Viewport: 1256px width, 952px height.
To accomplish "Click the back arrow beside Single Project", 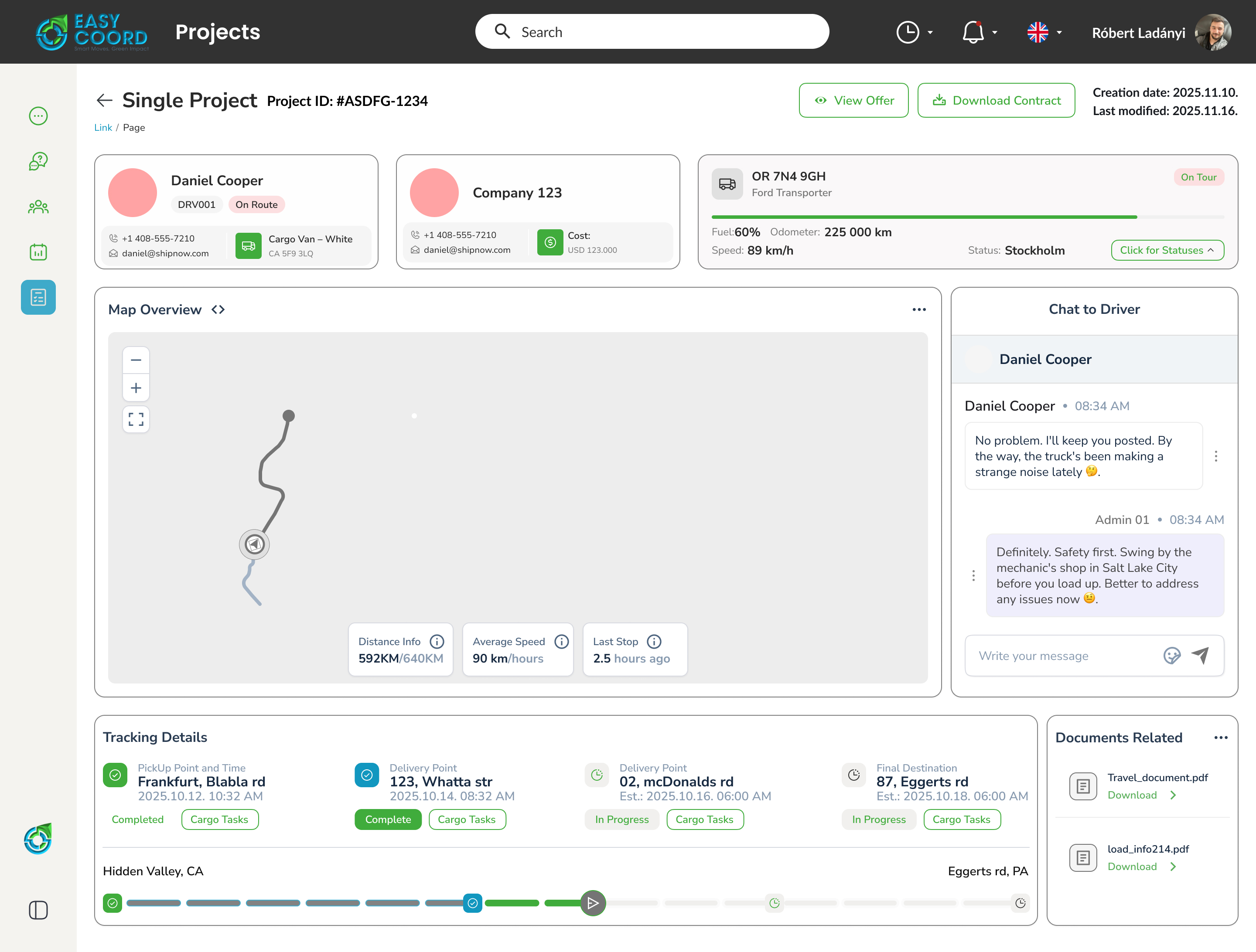I will coord(105,101).
